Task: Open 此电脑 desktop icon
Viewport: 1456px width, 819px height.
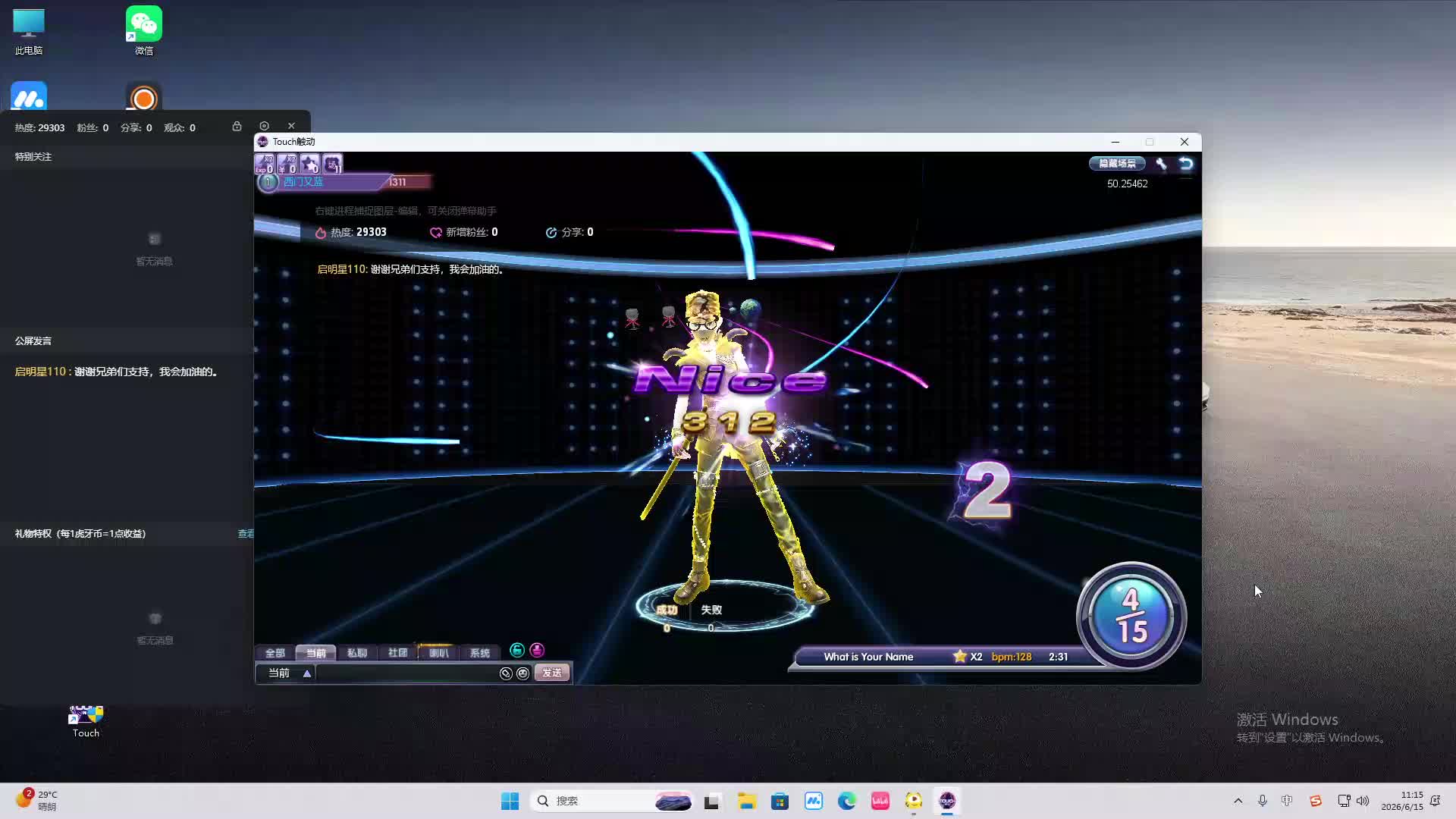Action: [x=29, y=32]
